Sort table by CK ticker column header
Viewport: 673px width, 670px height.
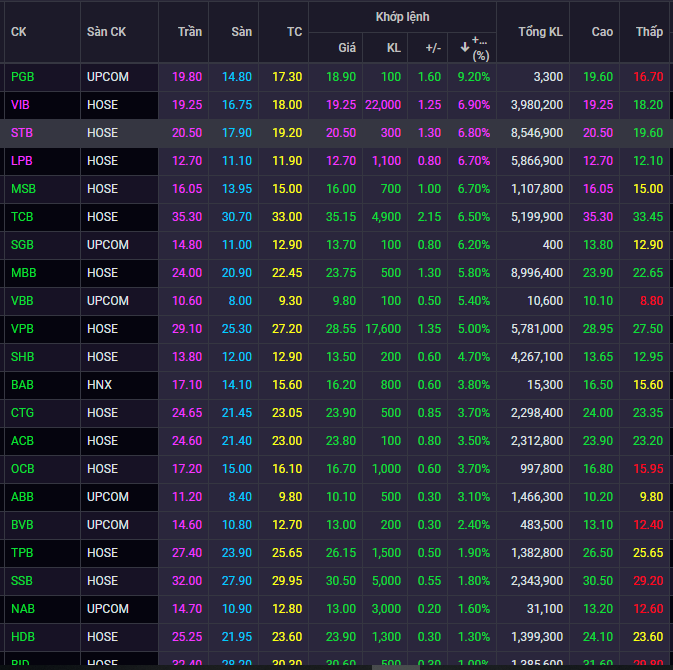click(18, 32)
